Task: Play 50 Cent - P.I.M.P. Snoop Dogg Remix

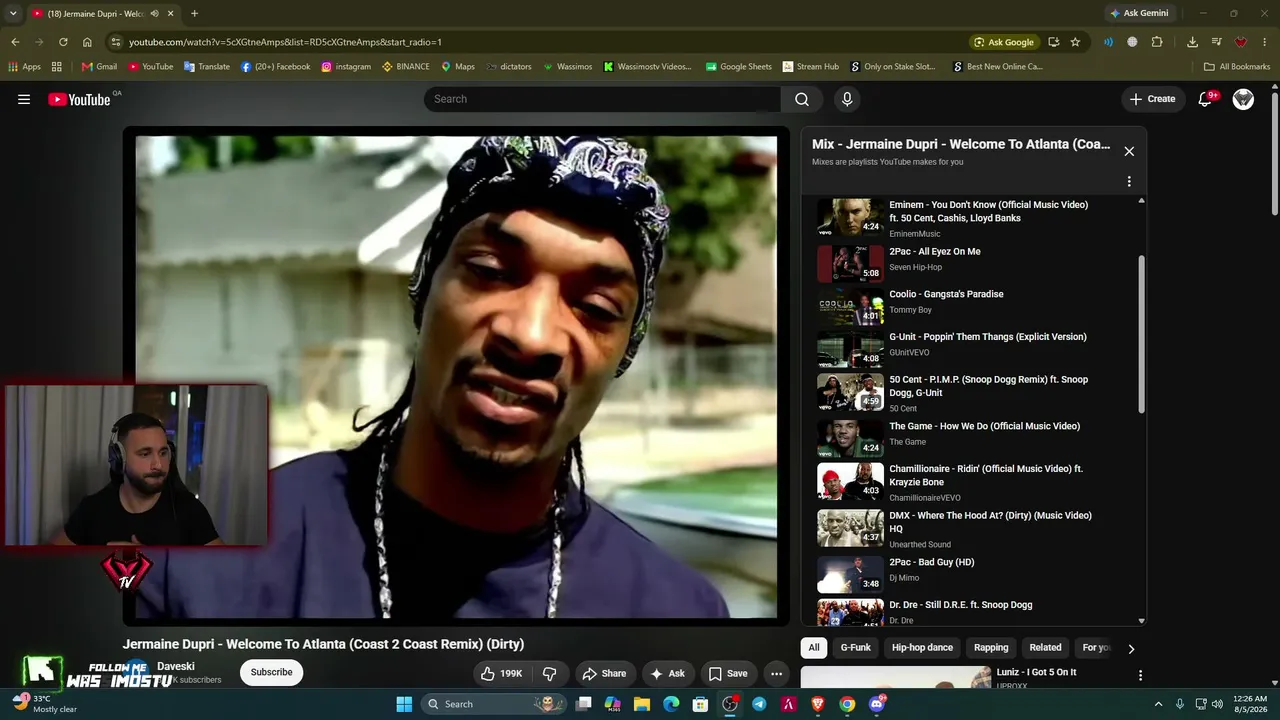Action: coord(975,392)
